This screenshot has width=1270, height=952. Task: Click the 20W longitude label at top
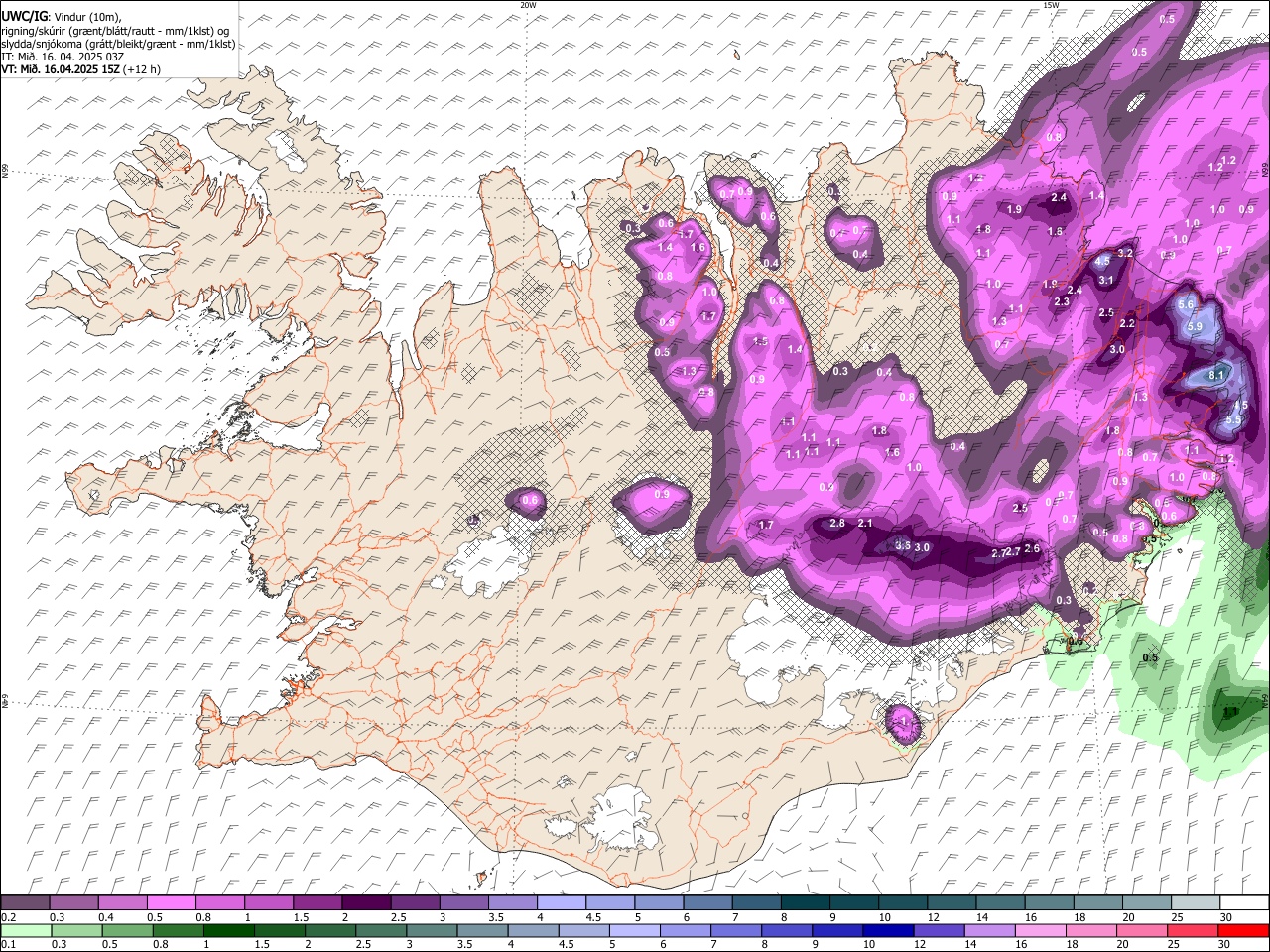tap(528, 5)
